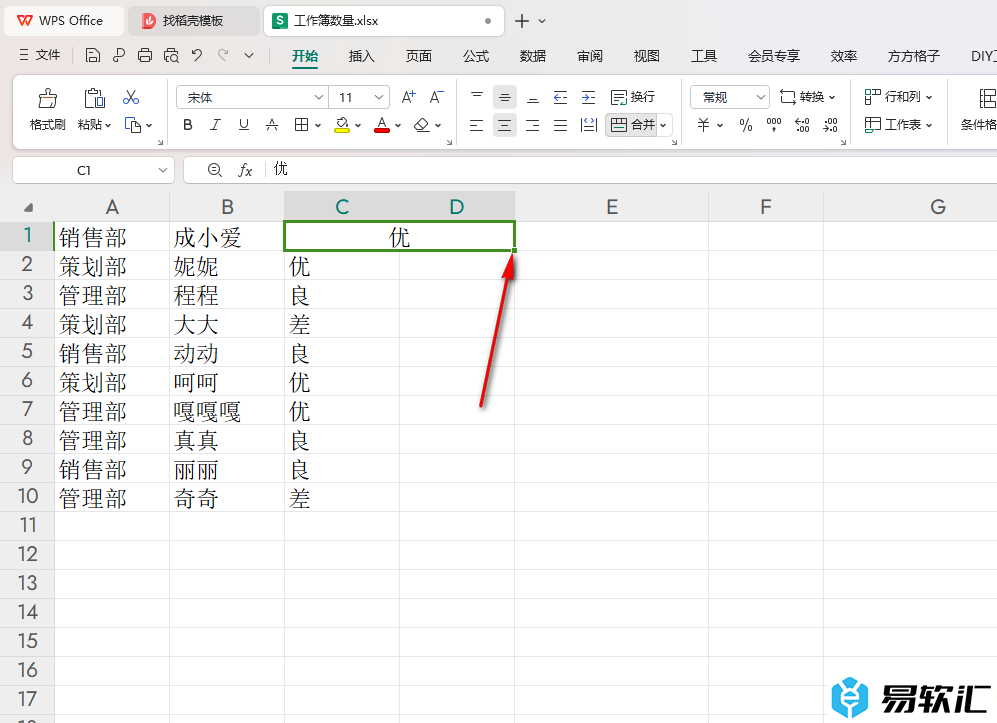Click the Redo arrow icon
This screenshot has width=997, height=723.
(223, 56)
